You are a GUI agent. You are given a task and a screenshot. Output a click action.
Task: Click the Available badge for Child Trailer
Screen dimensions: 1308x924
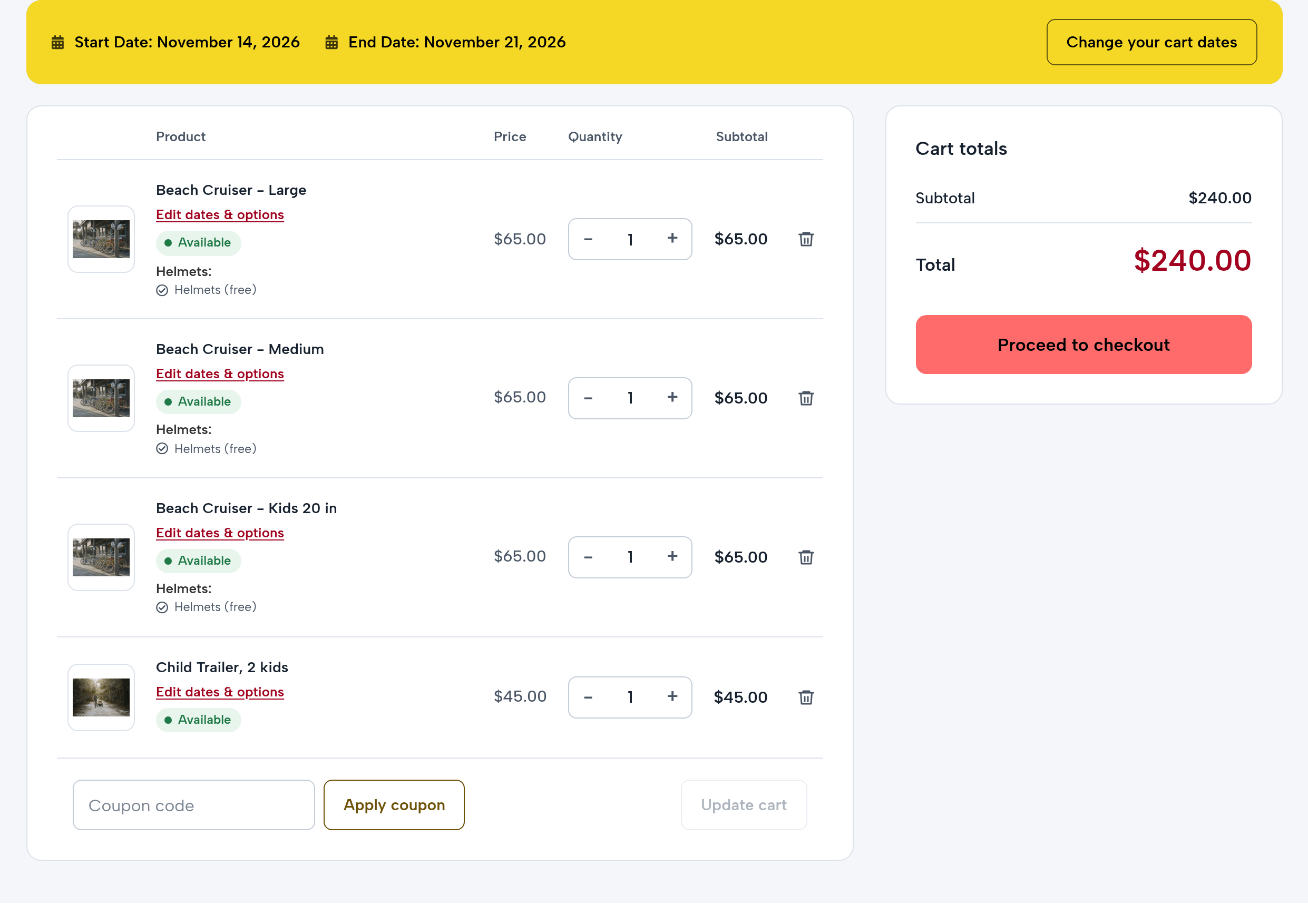[198, 720]
